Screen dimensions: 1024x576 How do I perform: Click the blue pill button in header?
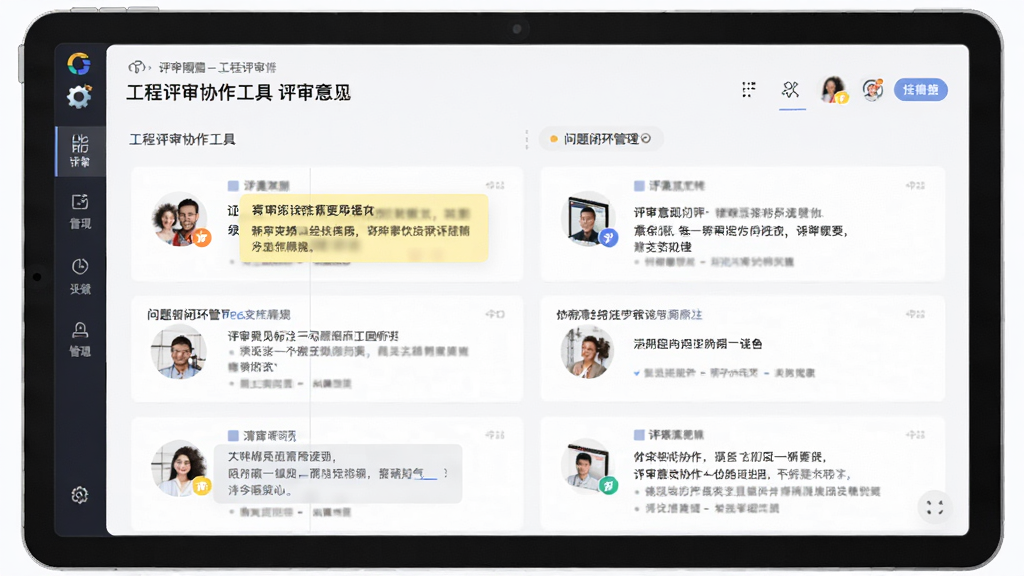point(921,89)
